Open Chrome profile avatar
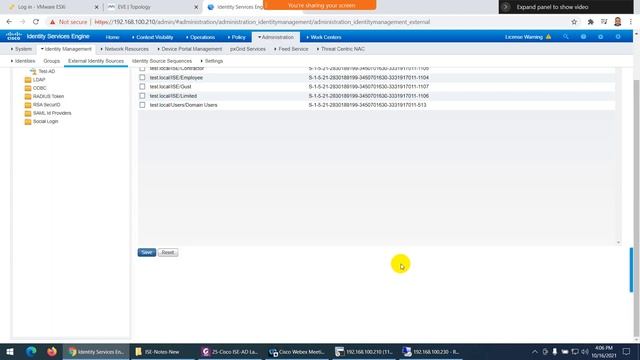 (x=618, y=22)
